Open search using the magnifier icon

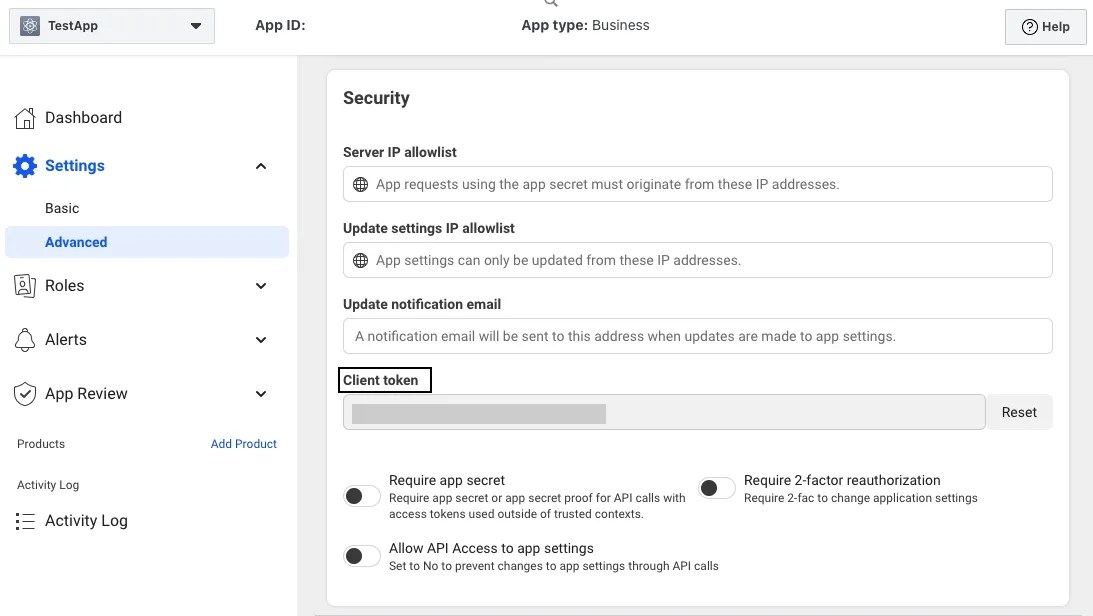[550, 4]
